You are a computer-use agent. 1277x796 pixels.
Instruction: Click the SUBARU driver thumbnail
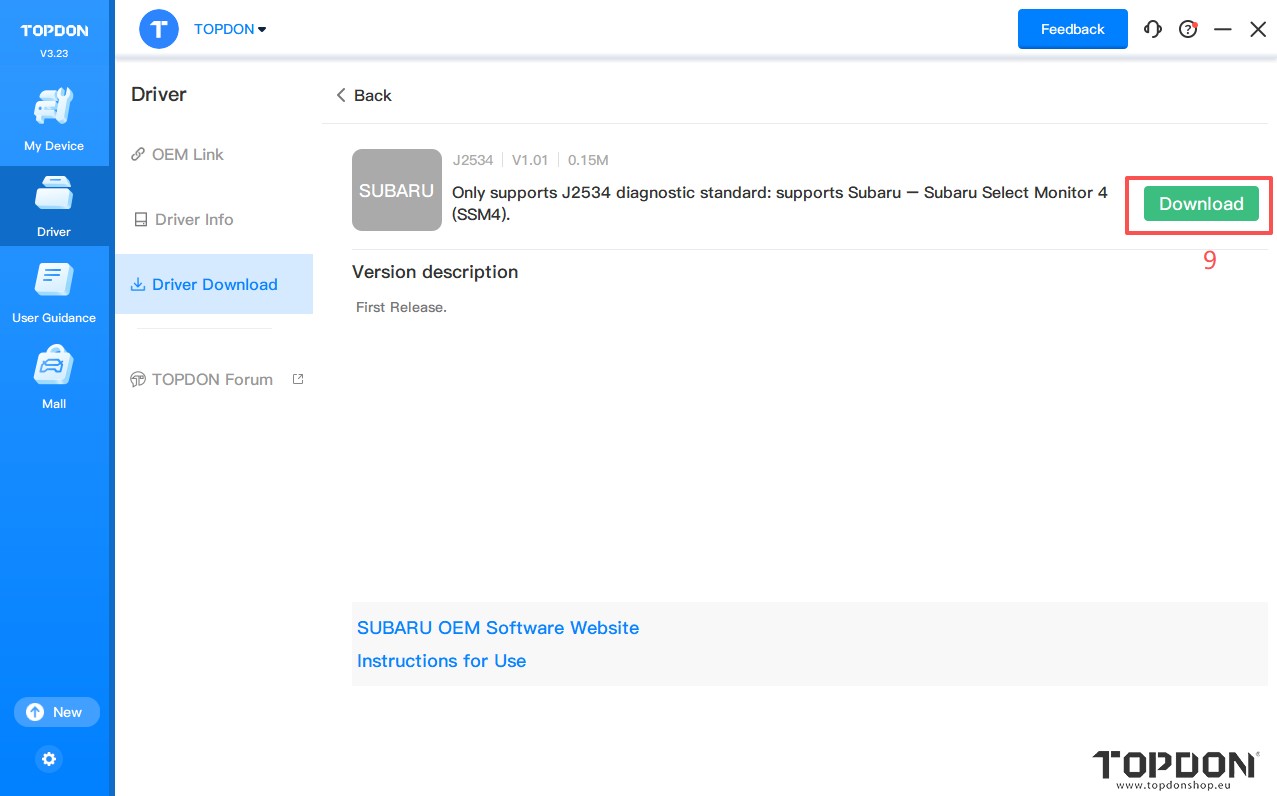[397, 190]
